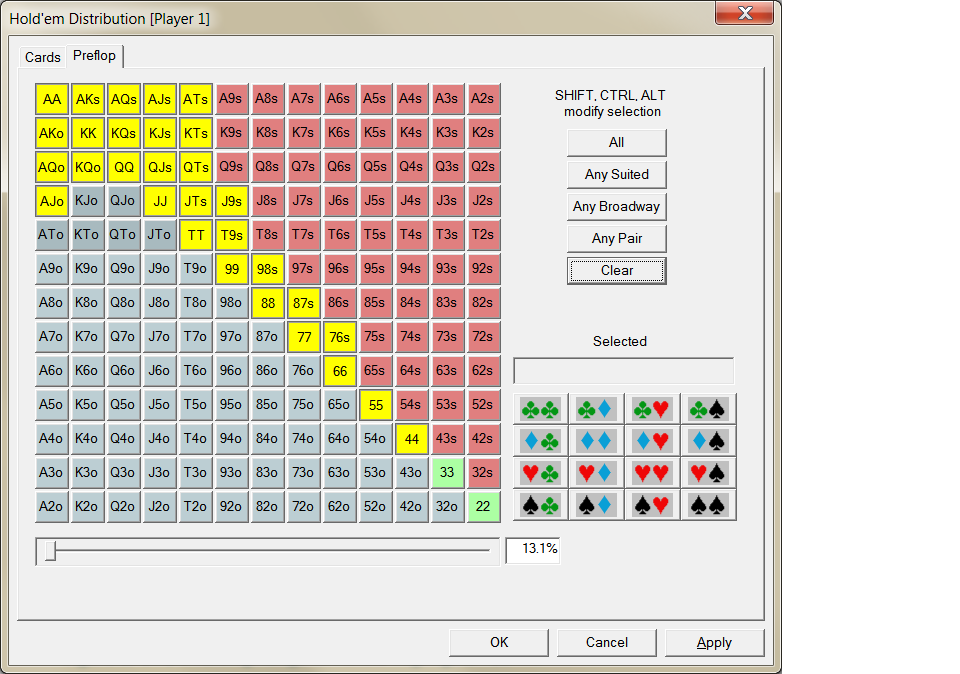This screenshot has height=674, width=960.
Task: Click the Selected hands text box
Action: click(x=623, y=371)
